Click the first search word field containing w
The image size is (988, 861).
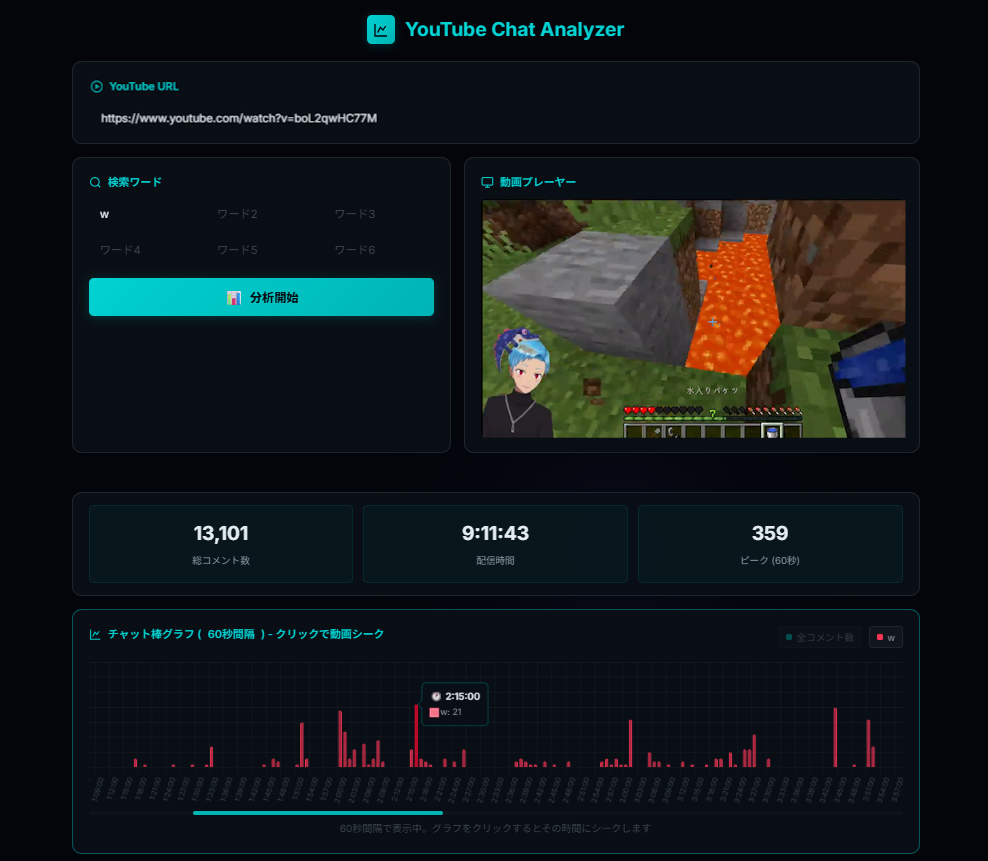(144, 214)
